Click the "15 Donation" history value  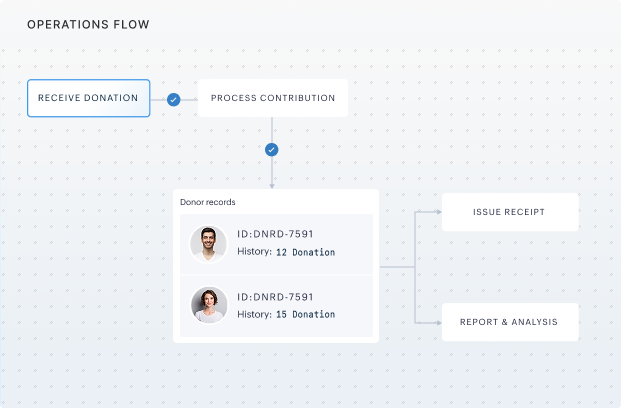pos(305,314)
